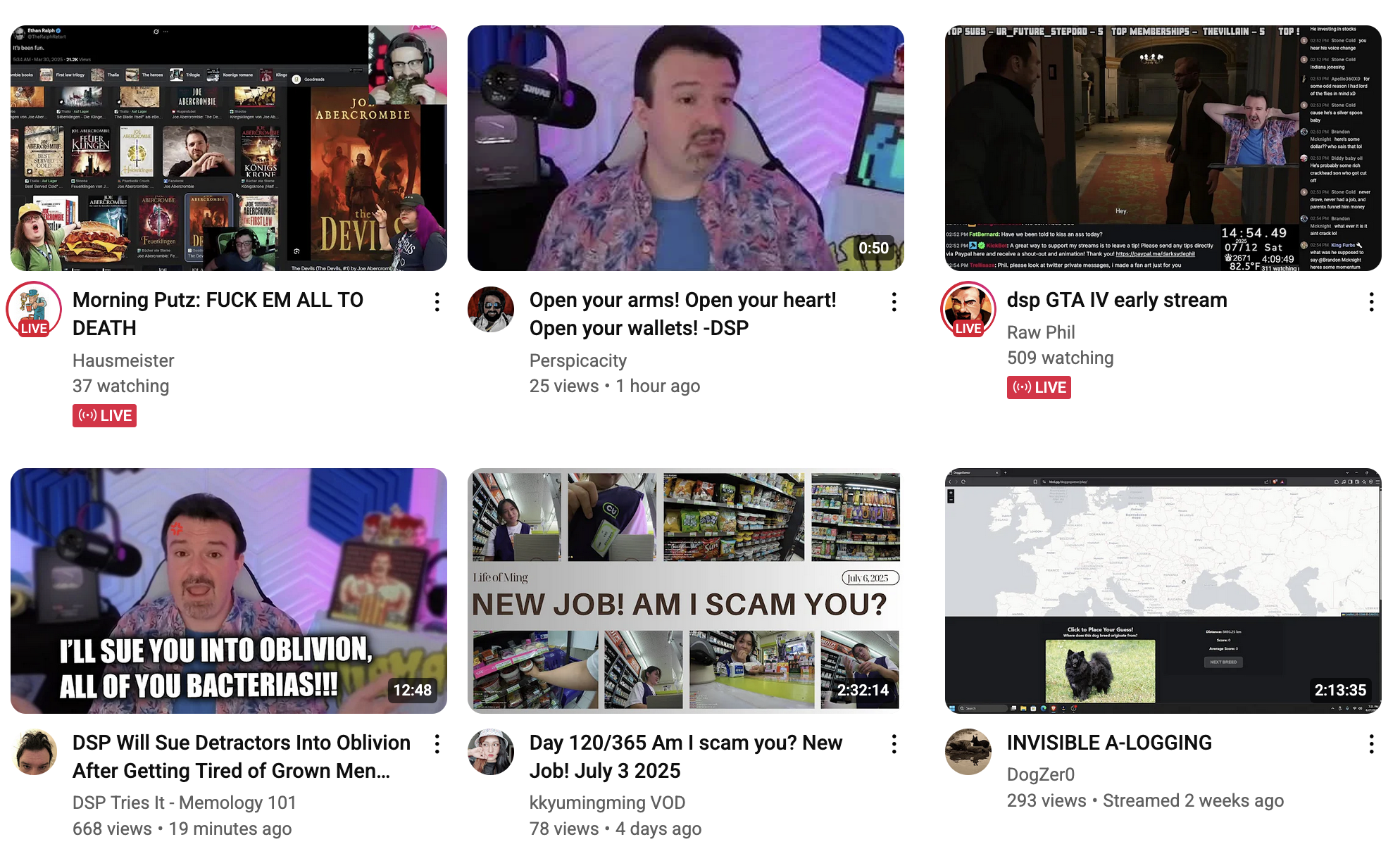The width and height of the screenshot is (1400, 856).
Task: Open kkyumingming VOD channel avatar
Action: pos(491,752)
